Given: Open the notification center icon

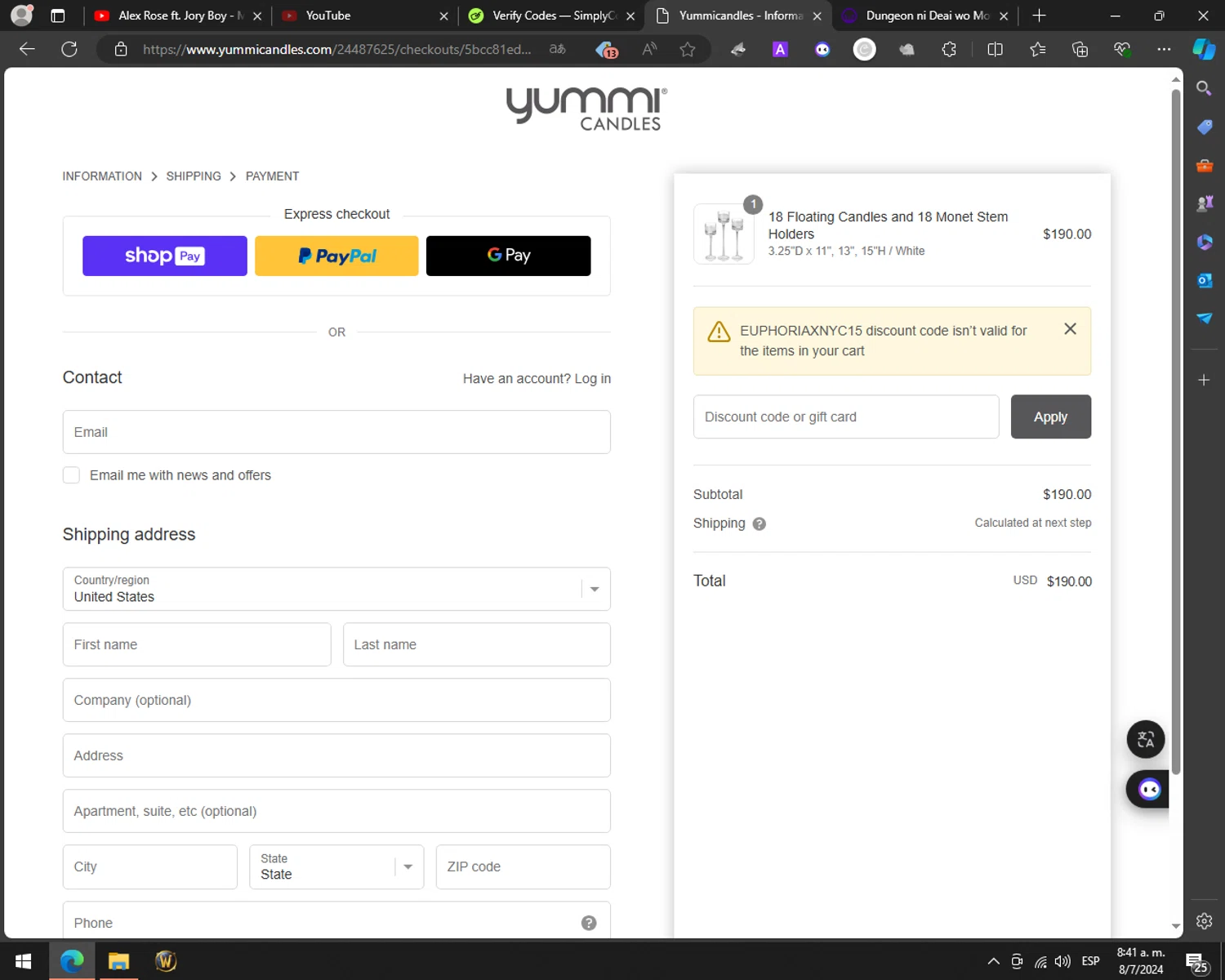Looking at the screenshot, I should (1197, 962).
